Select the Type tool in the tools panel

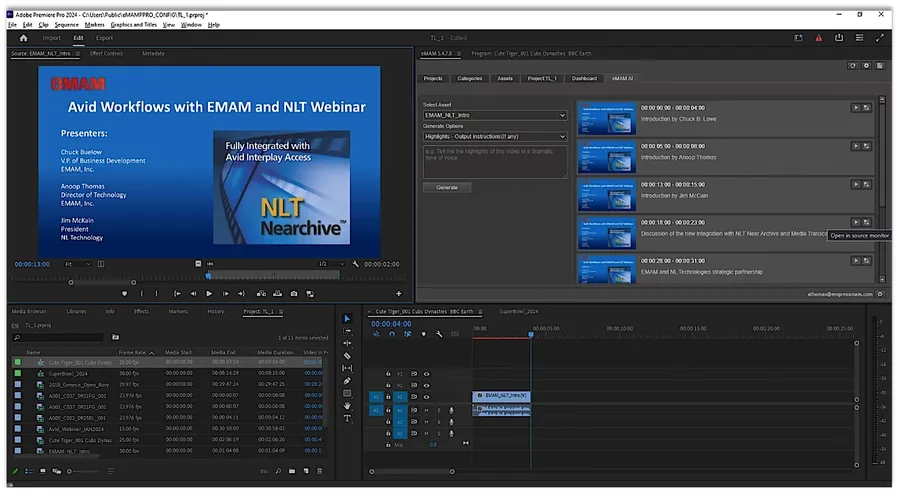click(347, 418)
